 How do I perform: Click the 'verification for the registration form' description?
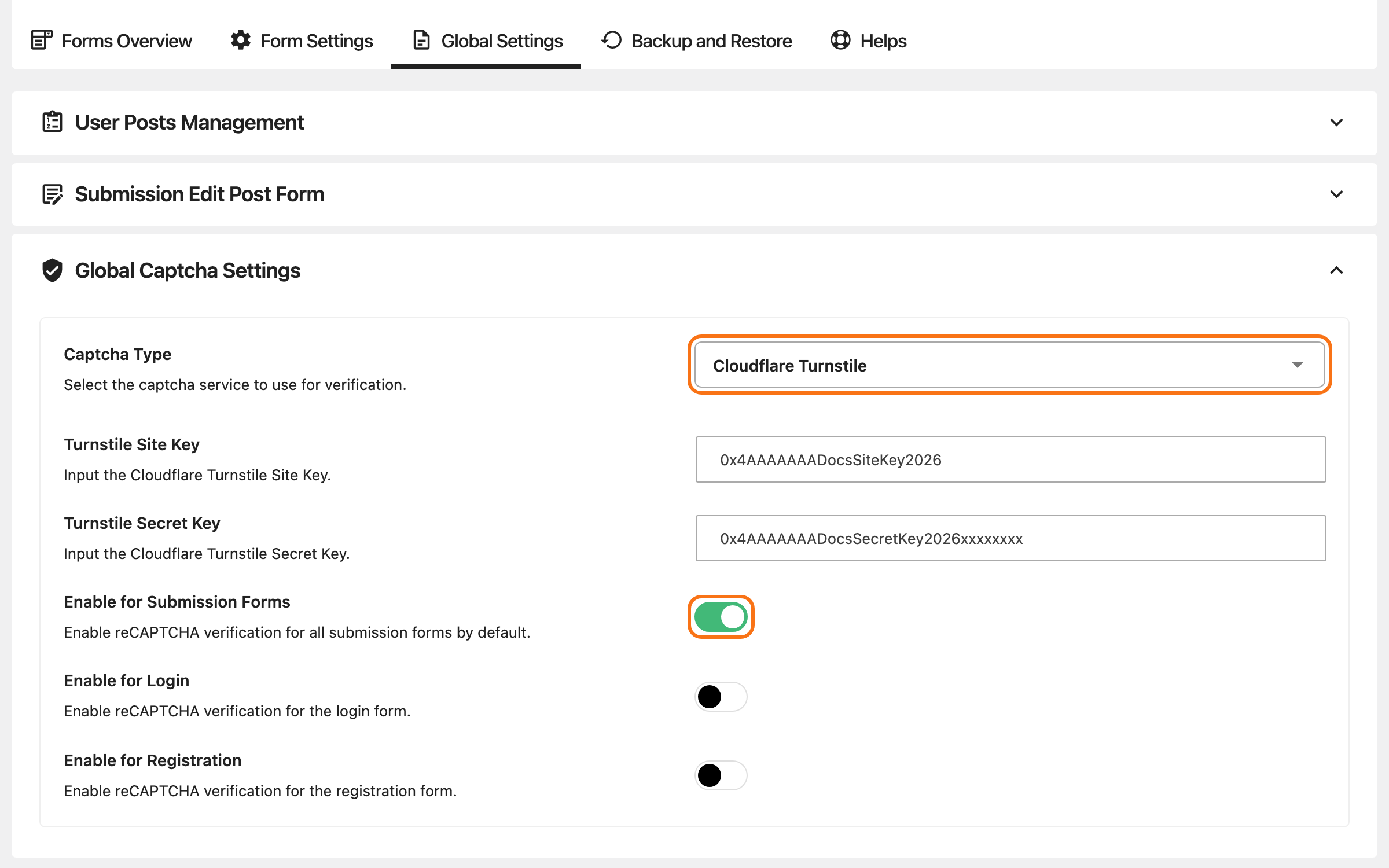point(260,791)
